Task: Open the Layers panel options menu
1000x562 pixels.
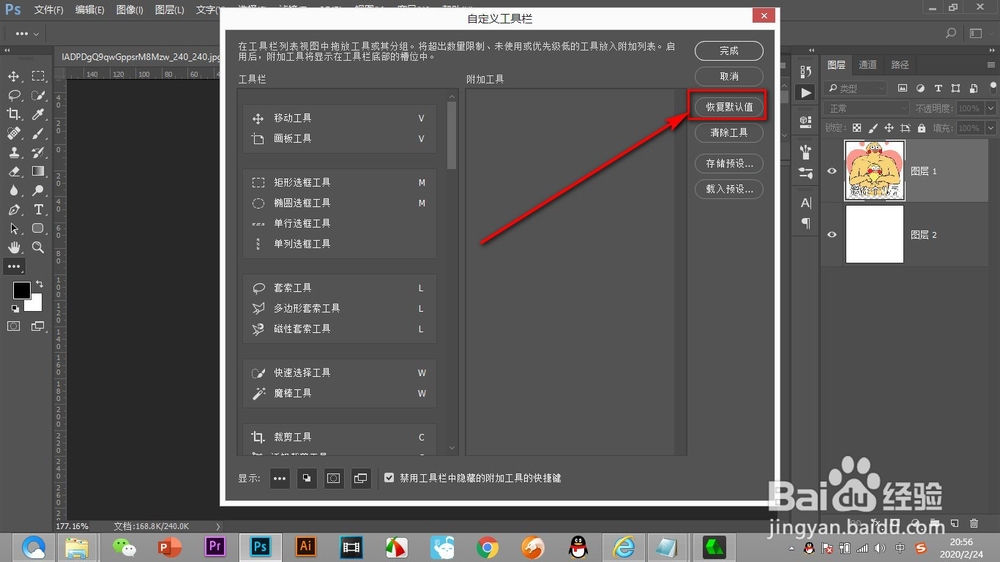Action: (990, 64)
